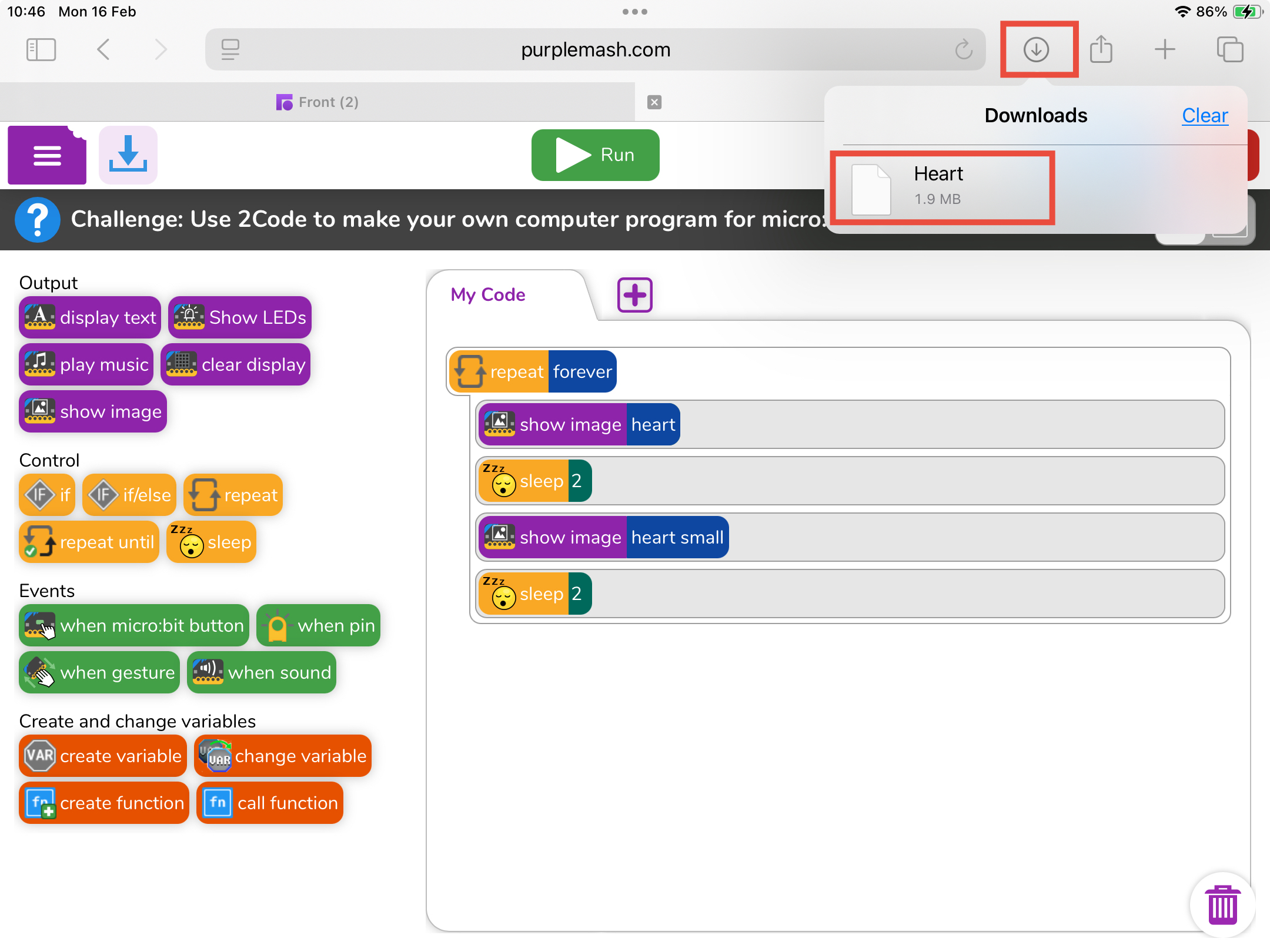
Task: Open the purple hamburger menu
Action: tap(47, 156)
